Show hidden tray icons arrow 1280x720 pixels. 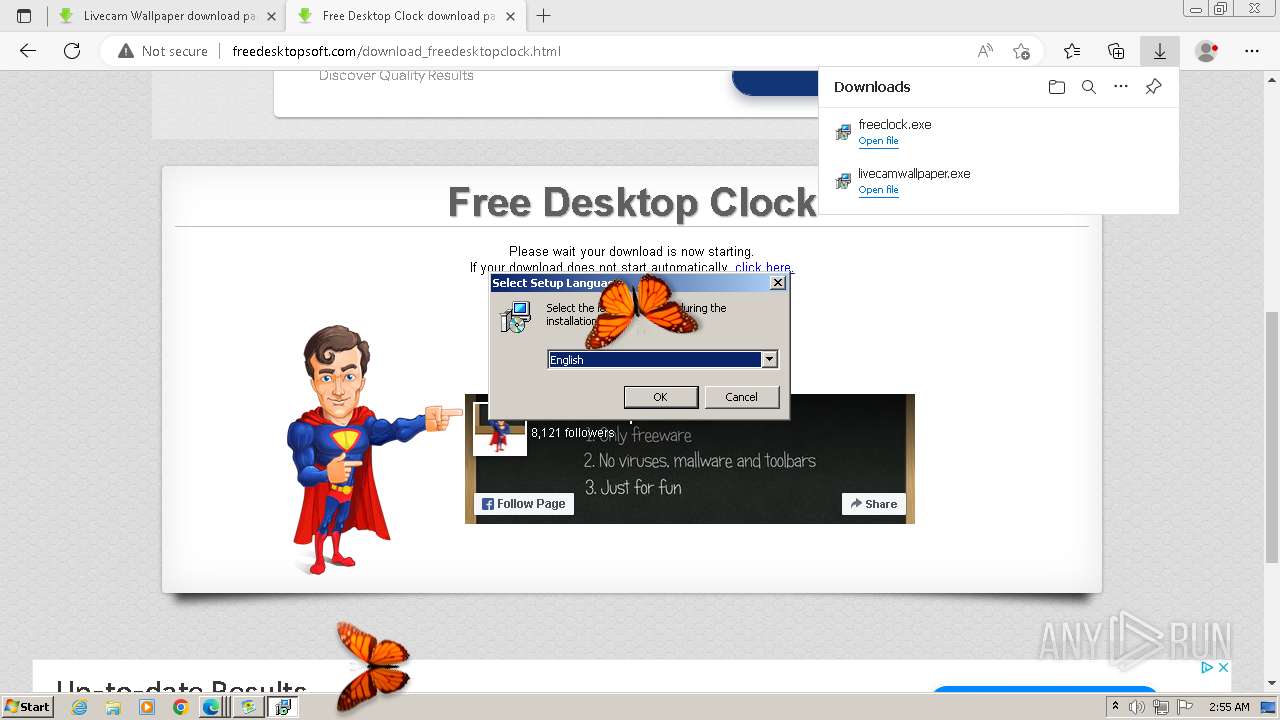pyautogui.click(x=1116, y=707)
